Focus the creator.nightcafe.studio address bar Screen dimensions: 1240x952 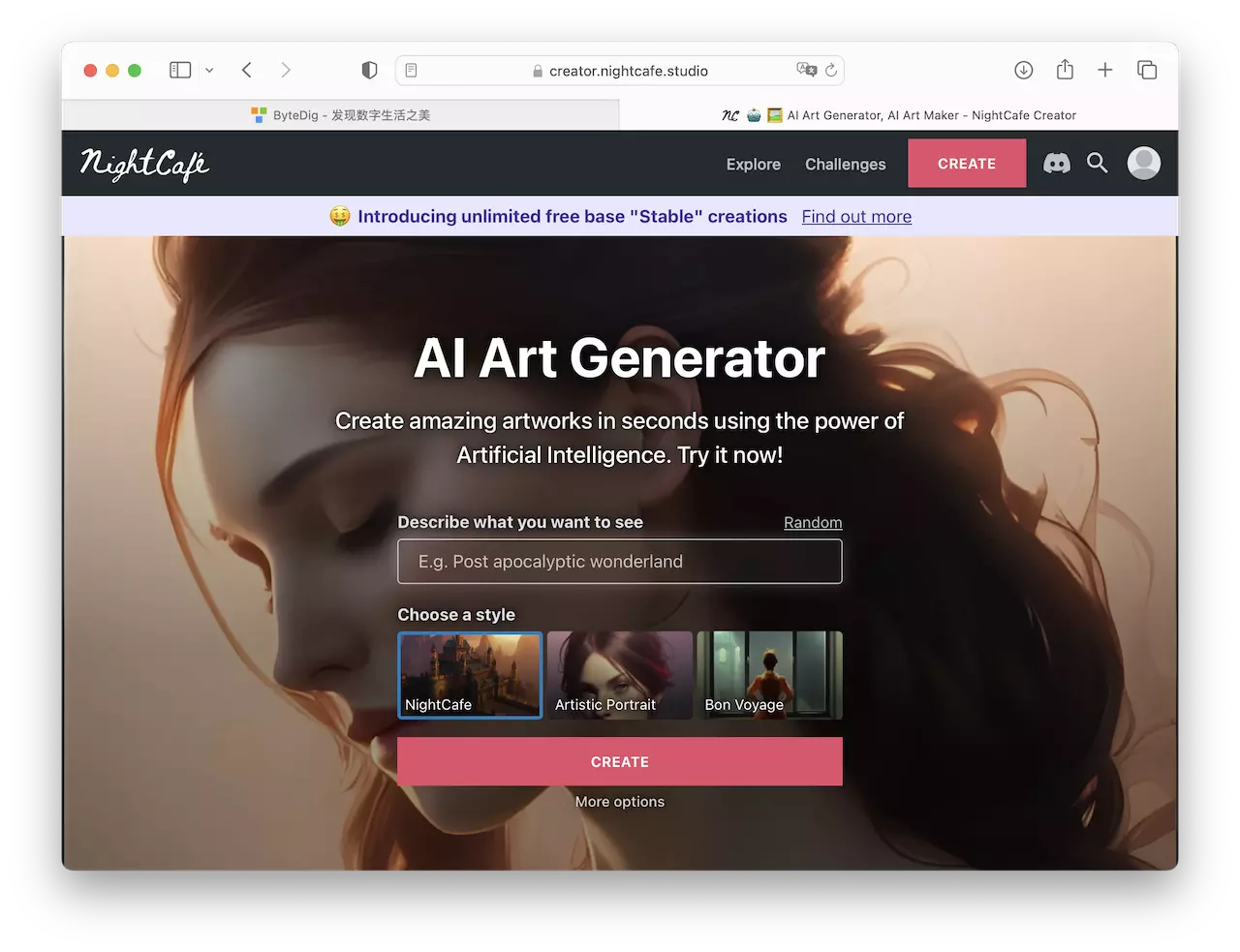pyautogui.click(x=620, y=70)
